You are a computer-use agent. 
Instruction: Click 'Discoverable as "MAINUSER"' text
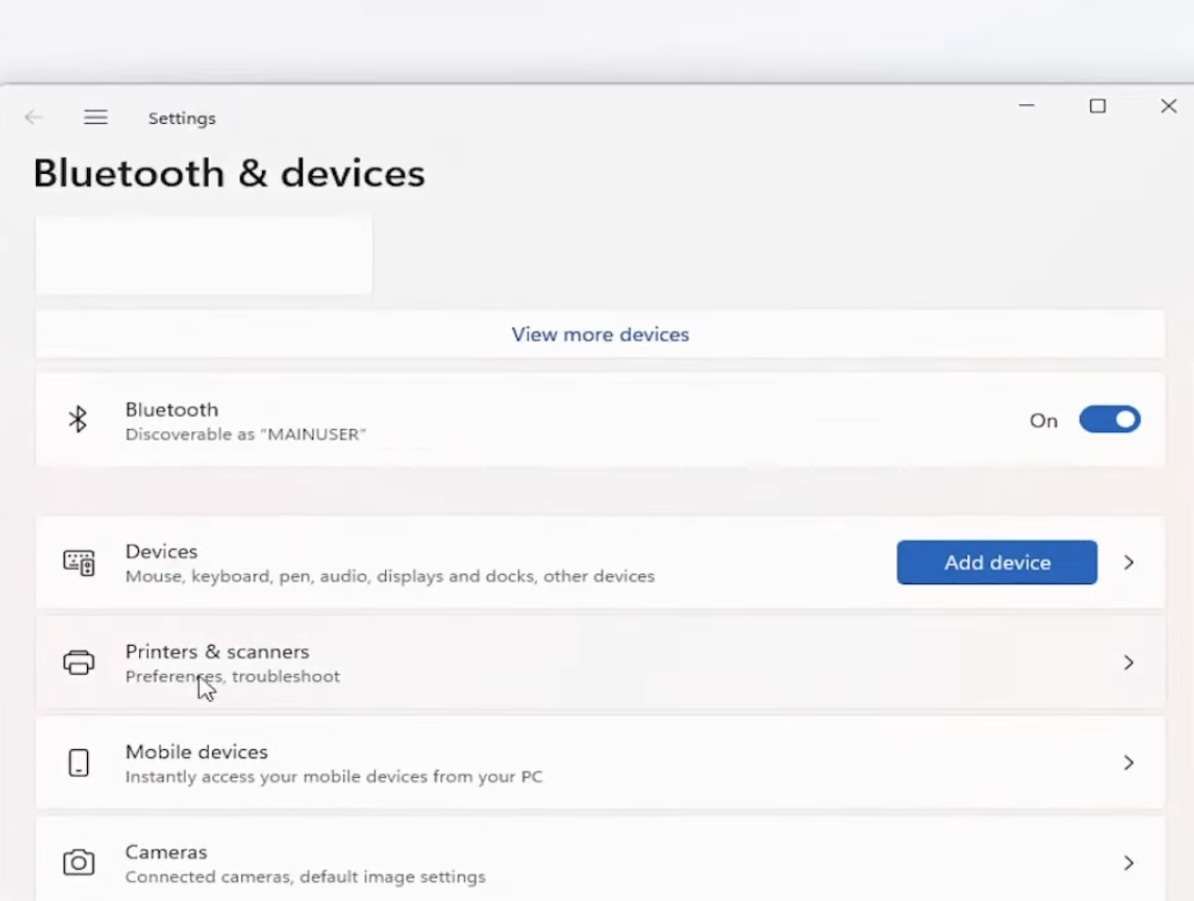(x=245, y=434)
